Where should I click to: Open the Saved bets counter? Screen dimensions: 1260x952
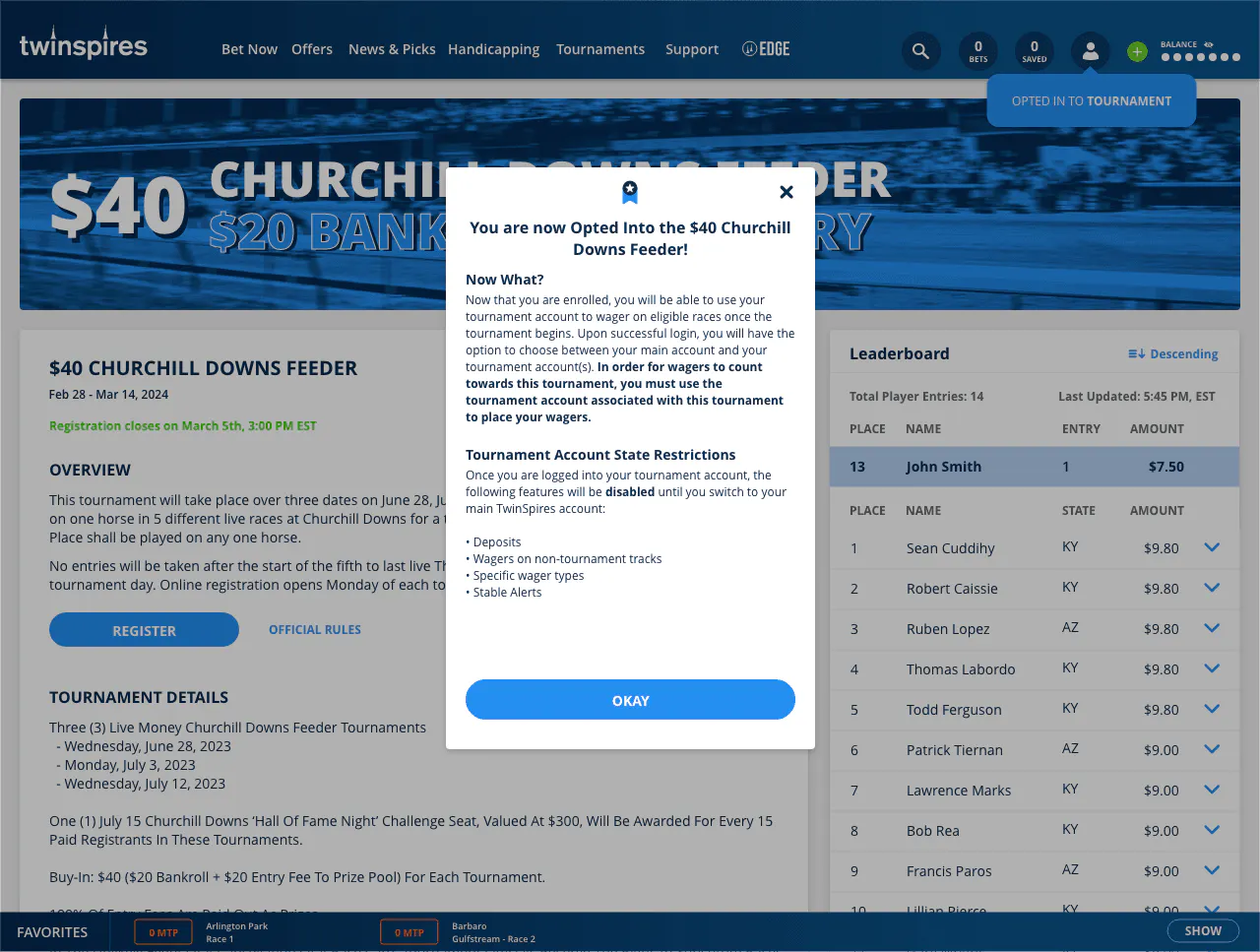(x=1034, y=51)
